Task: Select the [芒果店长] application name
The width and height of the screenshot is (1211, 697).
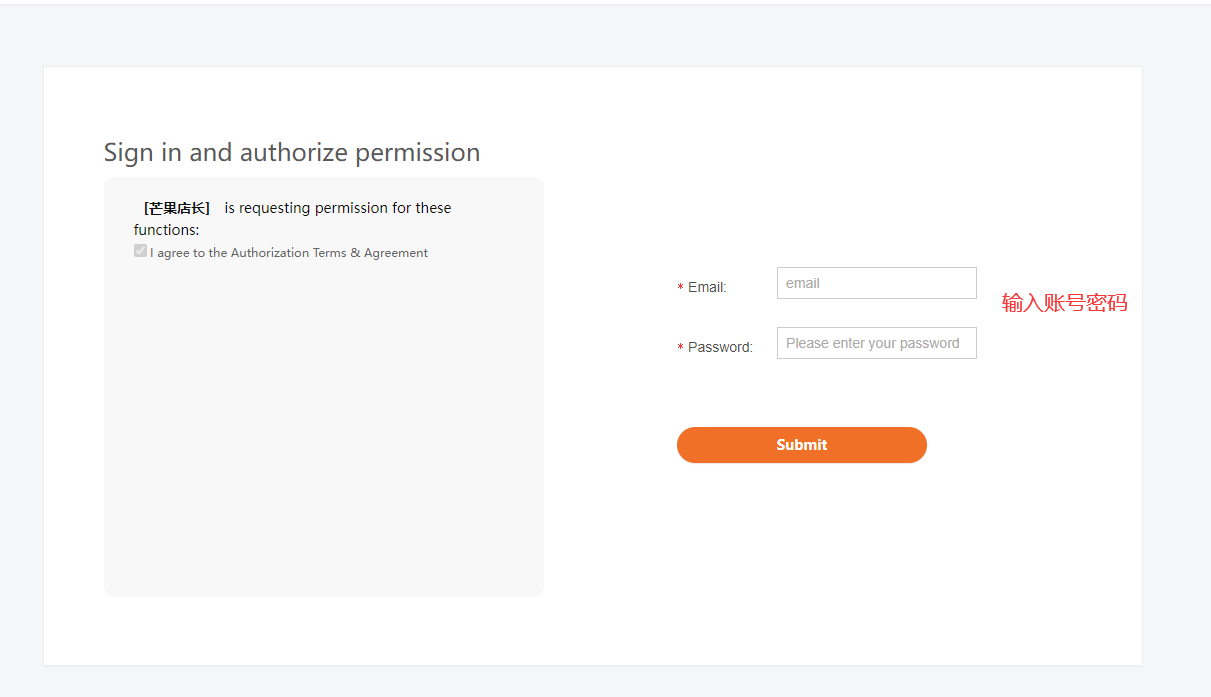Action: click(177, 208)
